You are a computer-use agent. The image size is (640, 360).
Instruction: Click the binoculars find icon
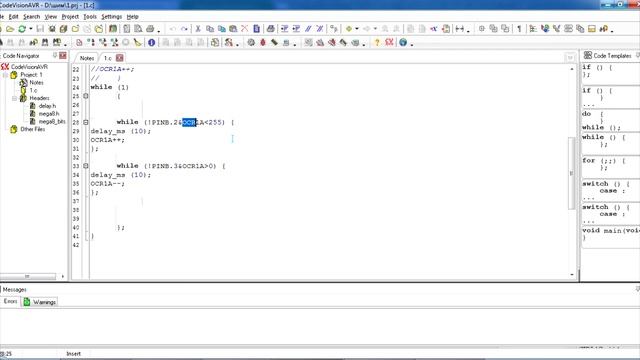[x=45, y=42]
